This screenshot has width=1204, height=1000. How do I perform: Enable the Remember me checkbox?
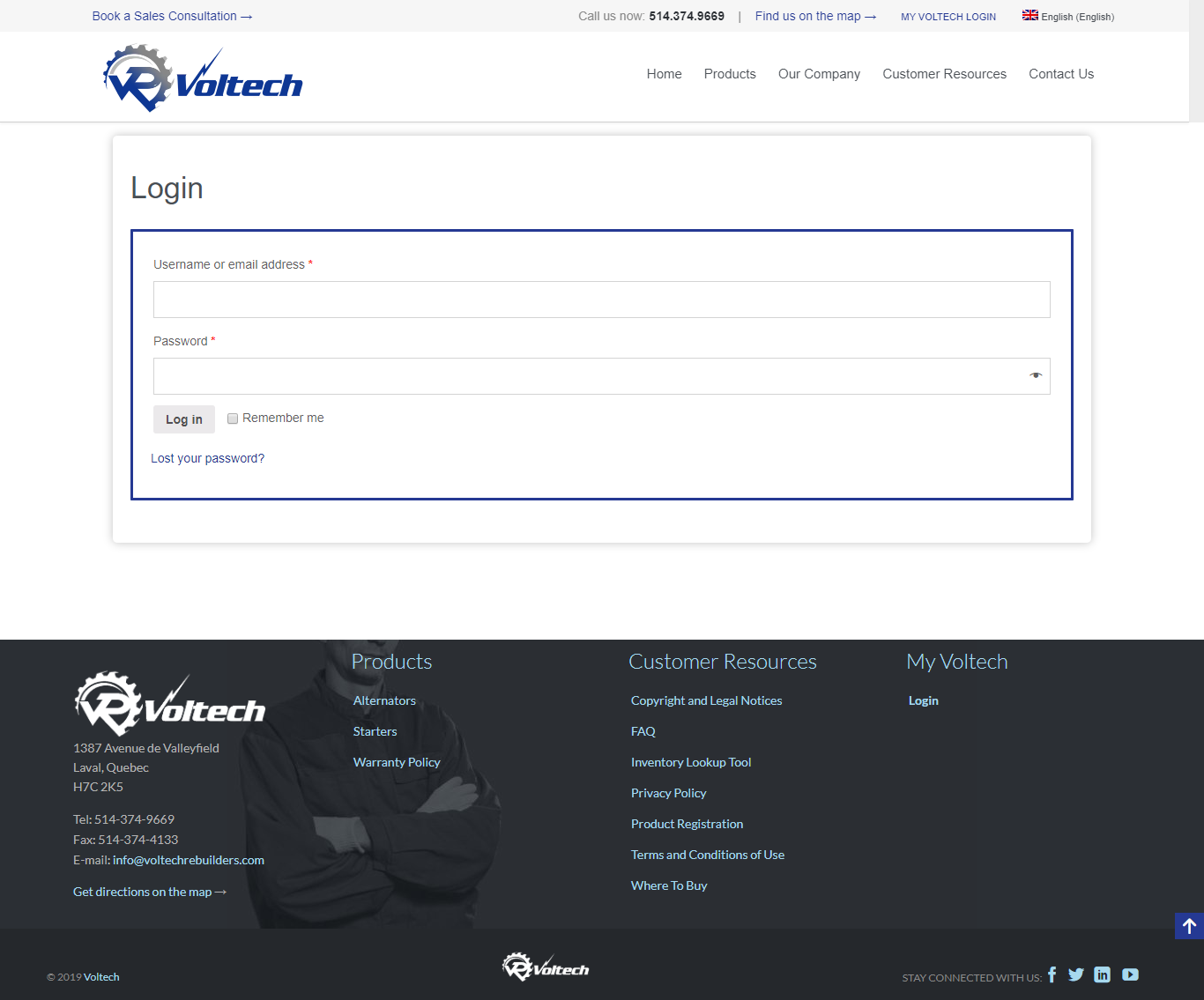pyautogui.click(x=233, y=419)
